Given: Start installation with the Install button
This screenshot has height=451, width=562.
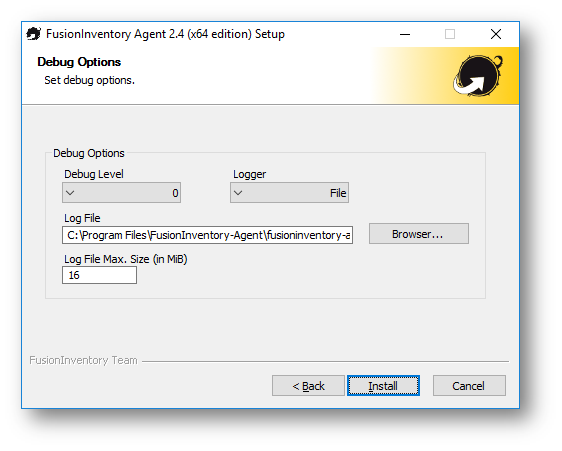Looking at the screenshot, I should tap(383, 386).
